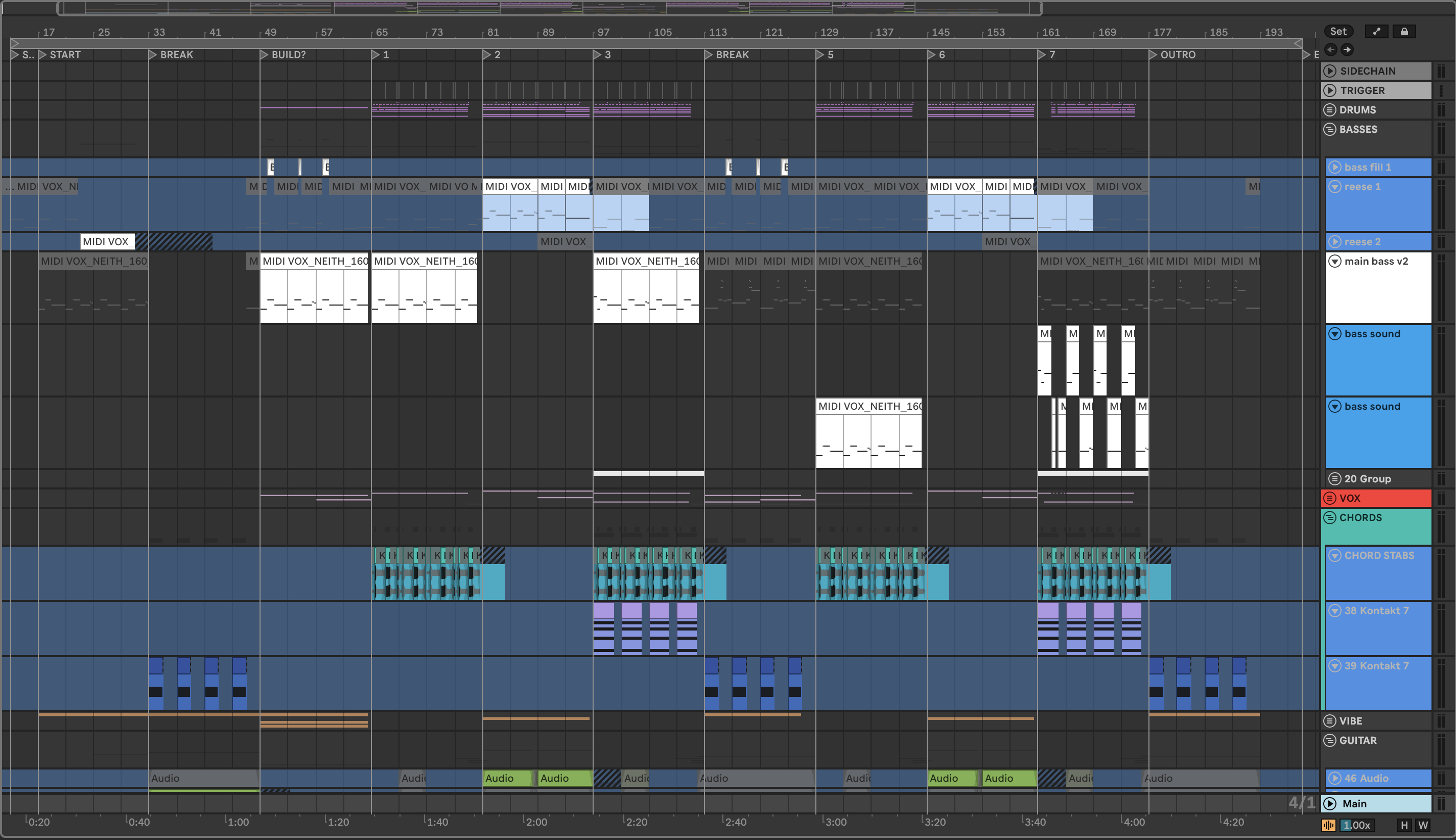This screenshot has height=840, width=1456.
Task: Select gray Audio clip at first BREAK
Action: point(203,778)
